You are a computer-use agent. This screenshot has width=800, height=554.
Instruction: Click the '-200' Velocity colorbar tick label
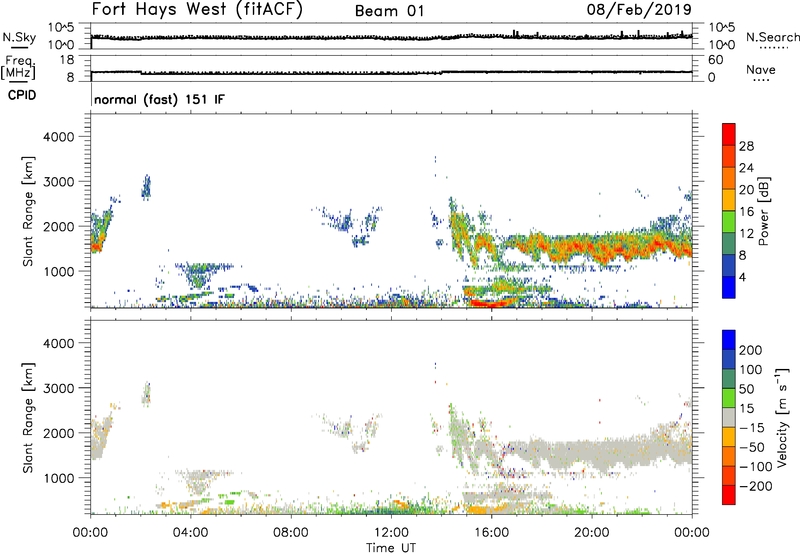755,486
